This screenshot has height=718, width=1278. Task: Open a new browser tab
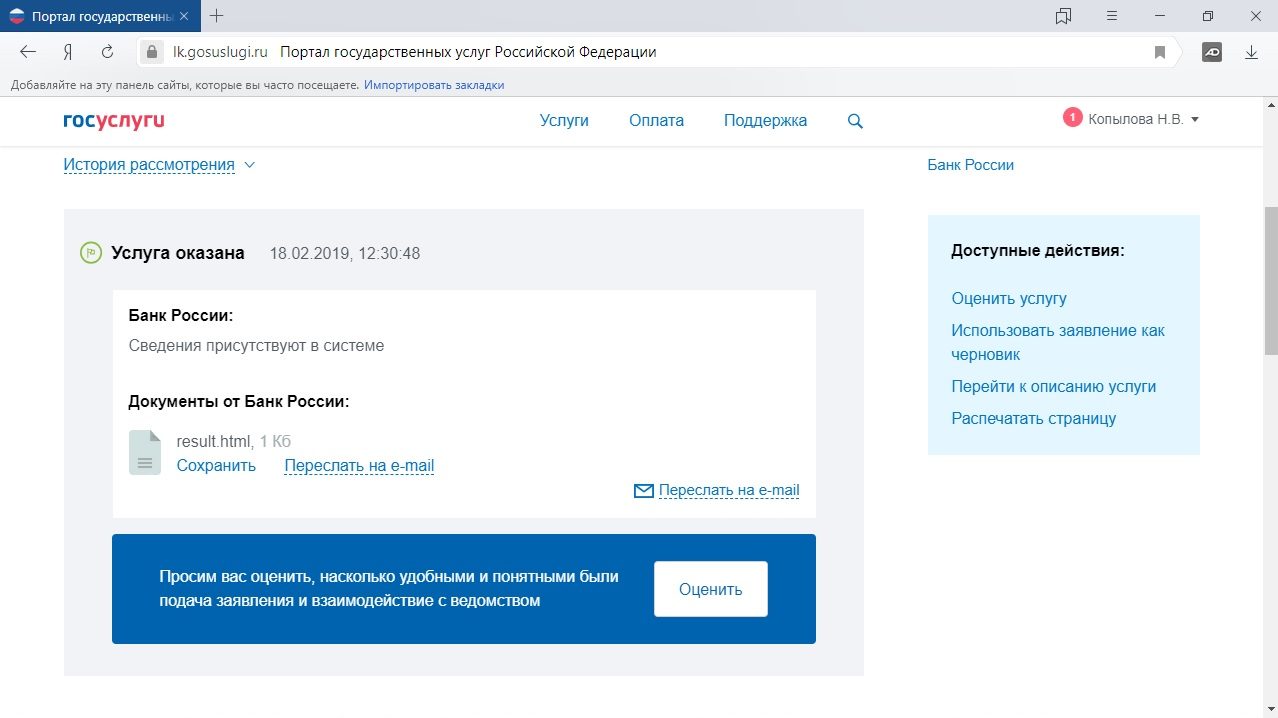(x=217, y=16)
